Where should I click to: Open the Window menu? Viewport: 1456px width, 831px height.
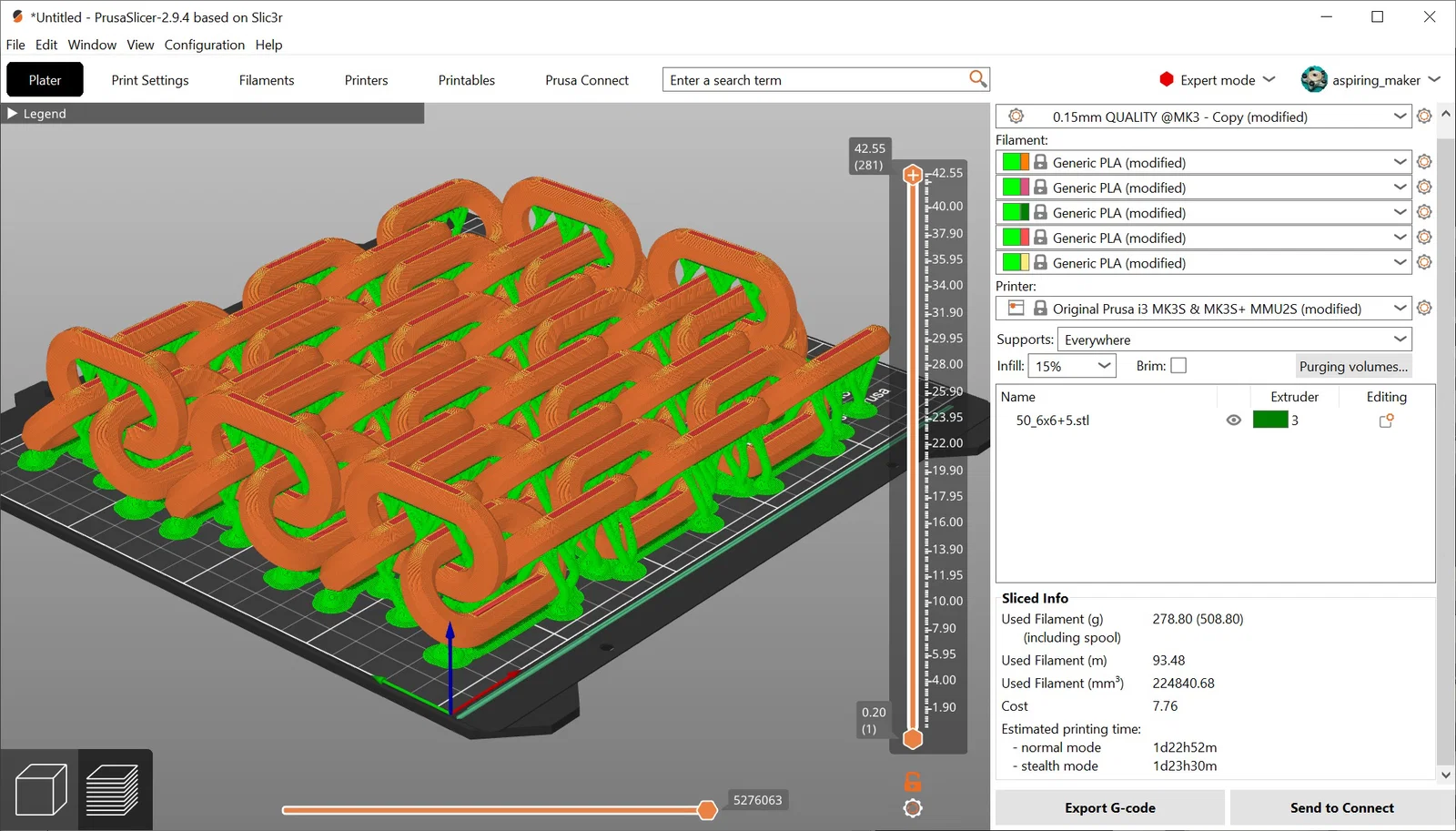click(x=92, y=45)
